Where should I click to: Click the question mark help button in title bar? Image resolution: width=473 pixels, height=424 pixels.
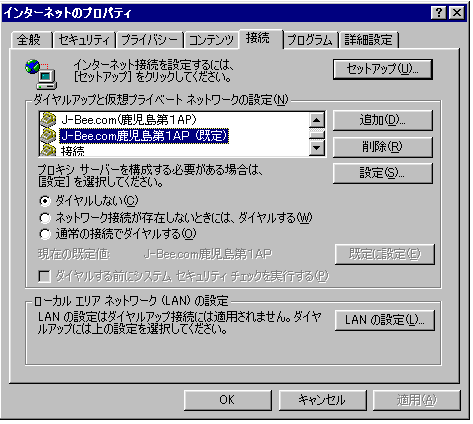point(438,13)
